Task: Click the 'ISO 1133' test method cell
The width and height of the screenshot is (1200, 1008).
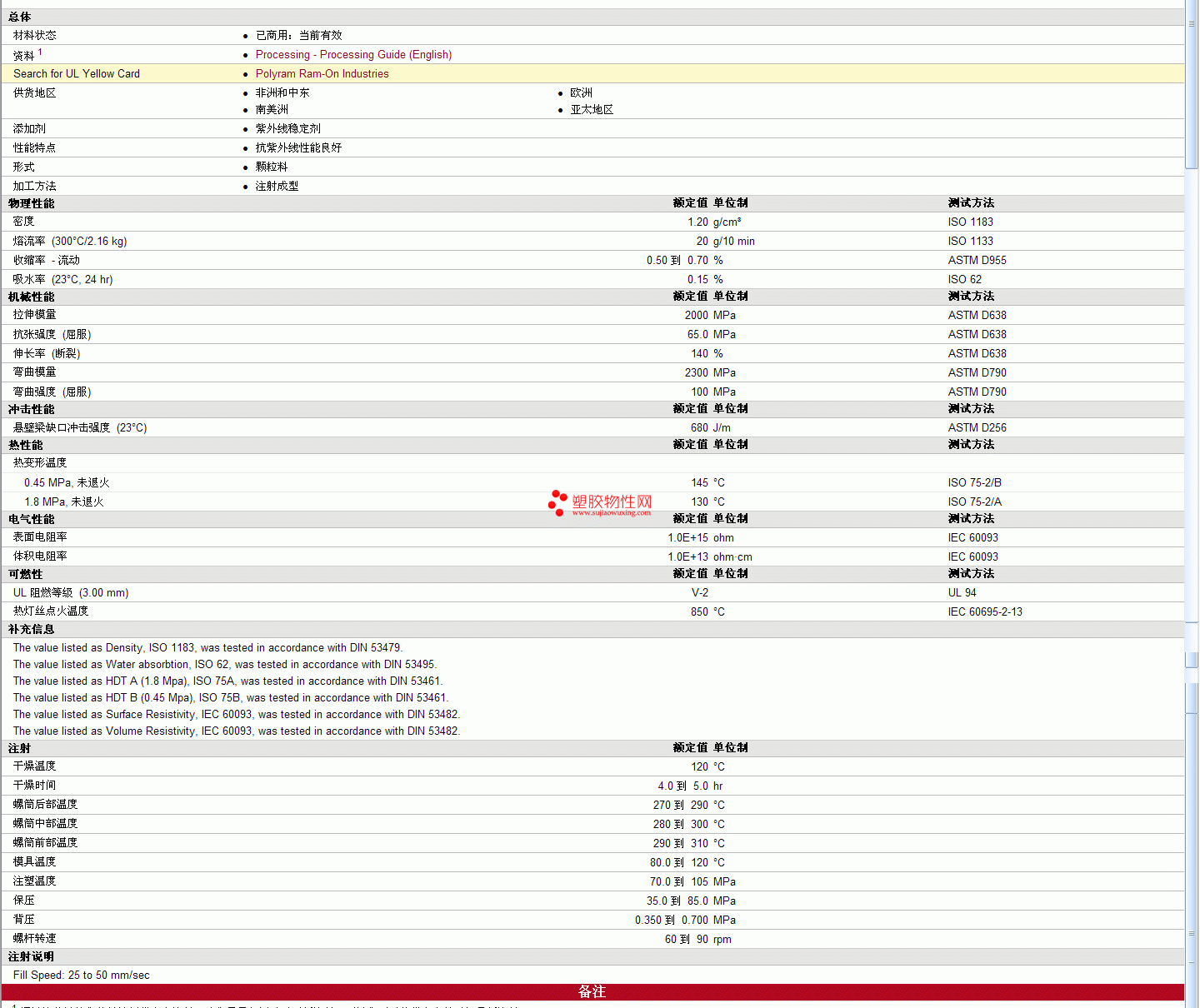Action: click(x=970, y=241)
